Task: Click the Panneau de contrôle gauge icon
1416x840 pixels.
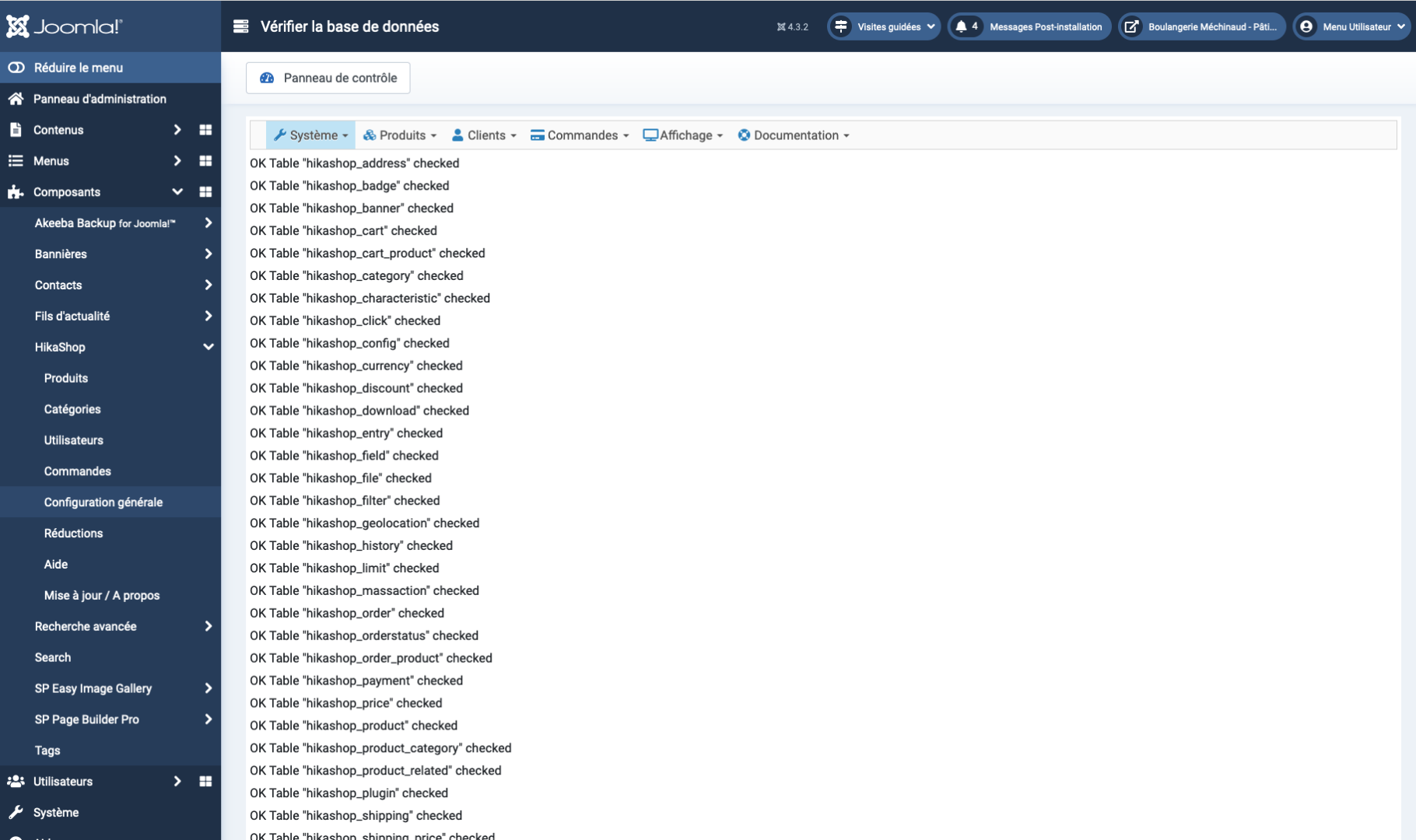Action: [x=267, y=78]
